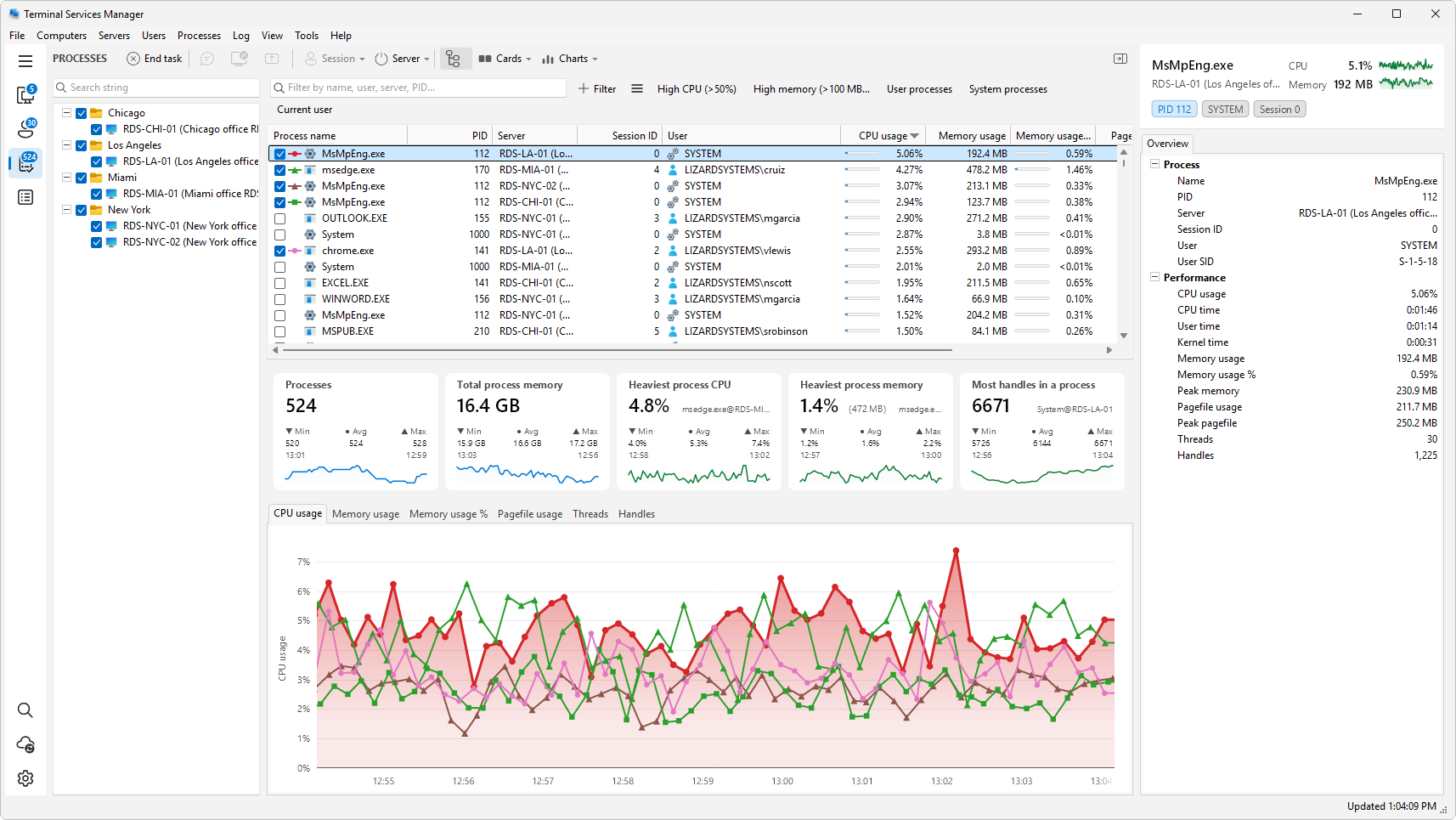
Task: Click the search magnifier sidebar icon
Action: click(x=25, y=710)
